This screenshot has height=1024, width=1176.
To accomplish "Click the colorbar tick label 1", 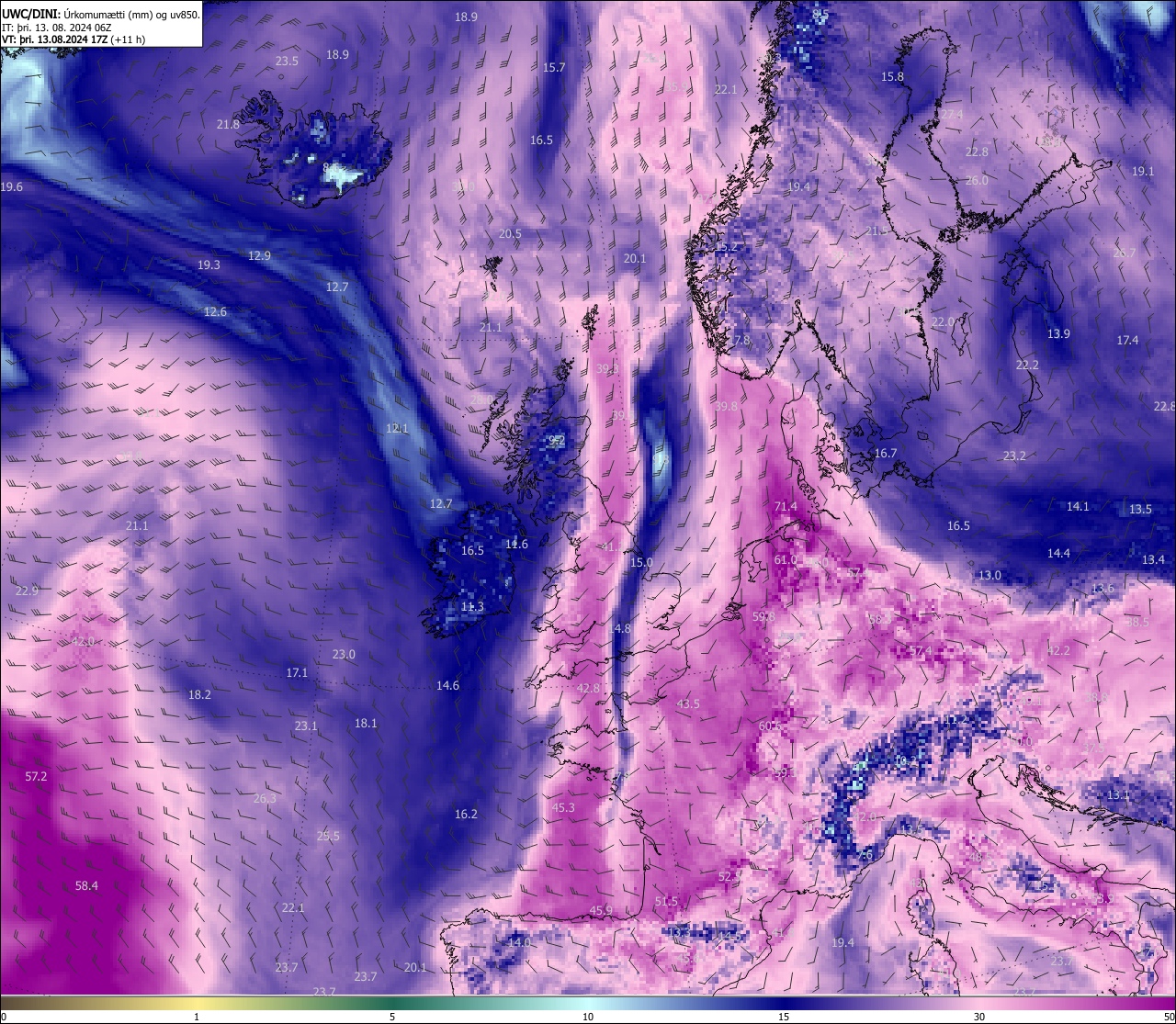I will [197, 1017].
